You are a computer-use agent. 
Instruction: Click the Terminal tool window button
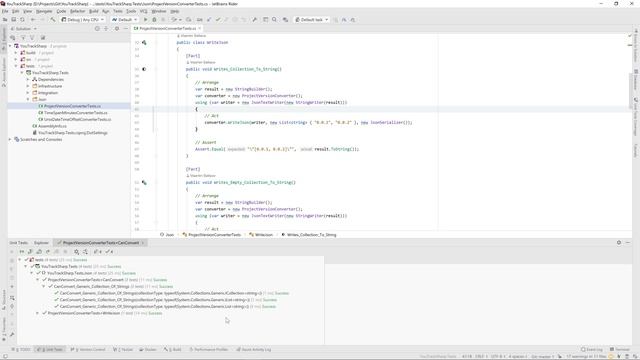pyautogui.click(x=620, y=349)
